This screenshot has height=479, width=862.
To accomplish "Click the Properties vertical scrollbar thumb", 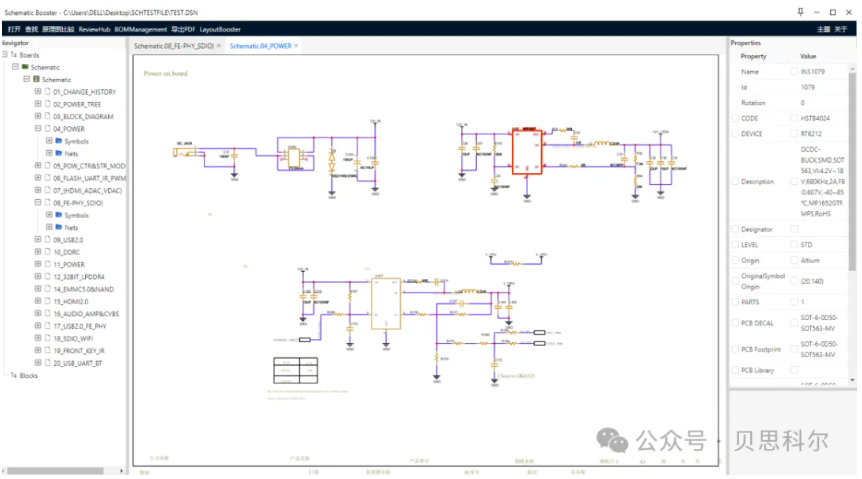I will click(x=852, y=172).
